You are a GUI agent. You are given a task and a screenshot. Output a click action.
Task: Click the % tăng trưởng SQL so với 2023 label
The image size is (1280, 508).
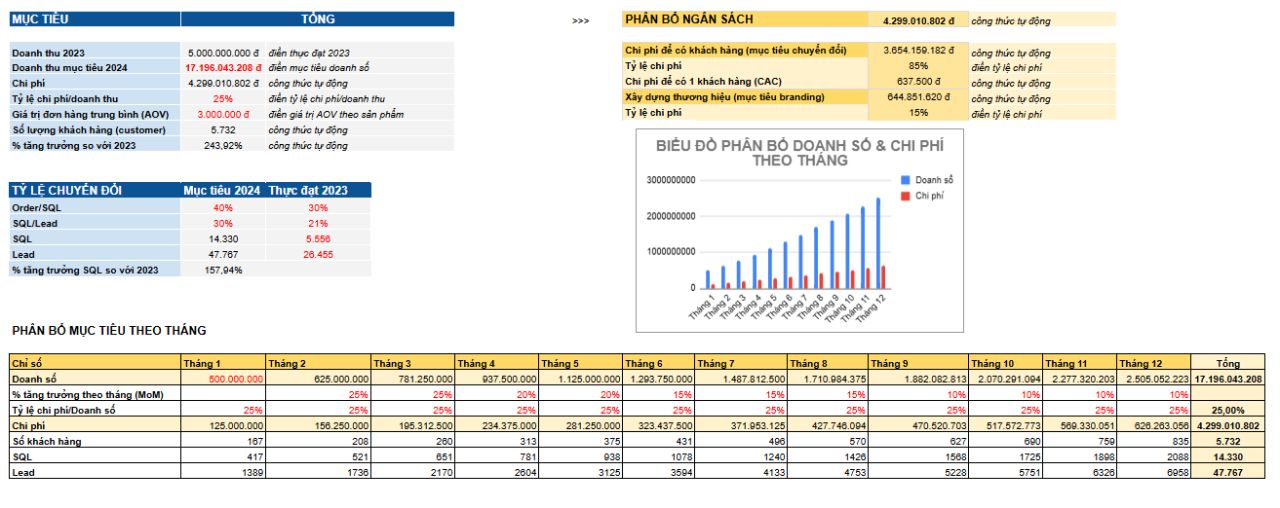(x=95, y=270)
